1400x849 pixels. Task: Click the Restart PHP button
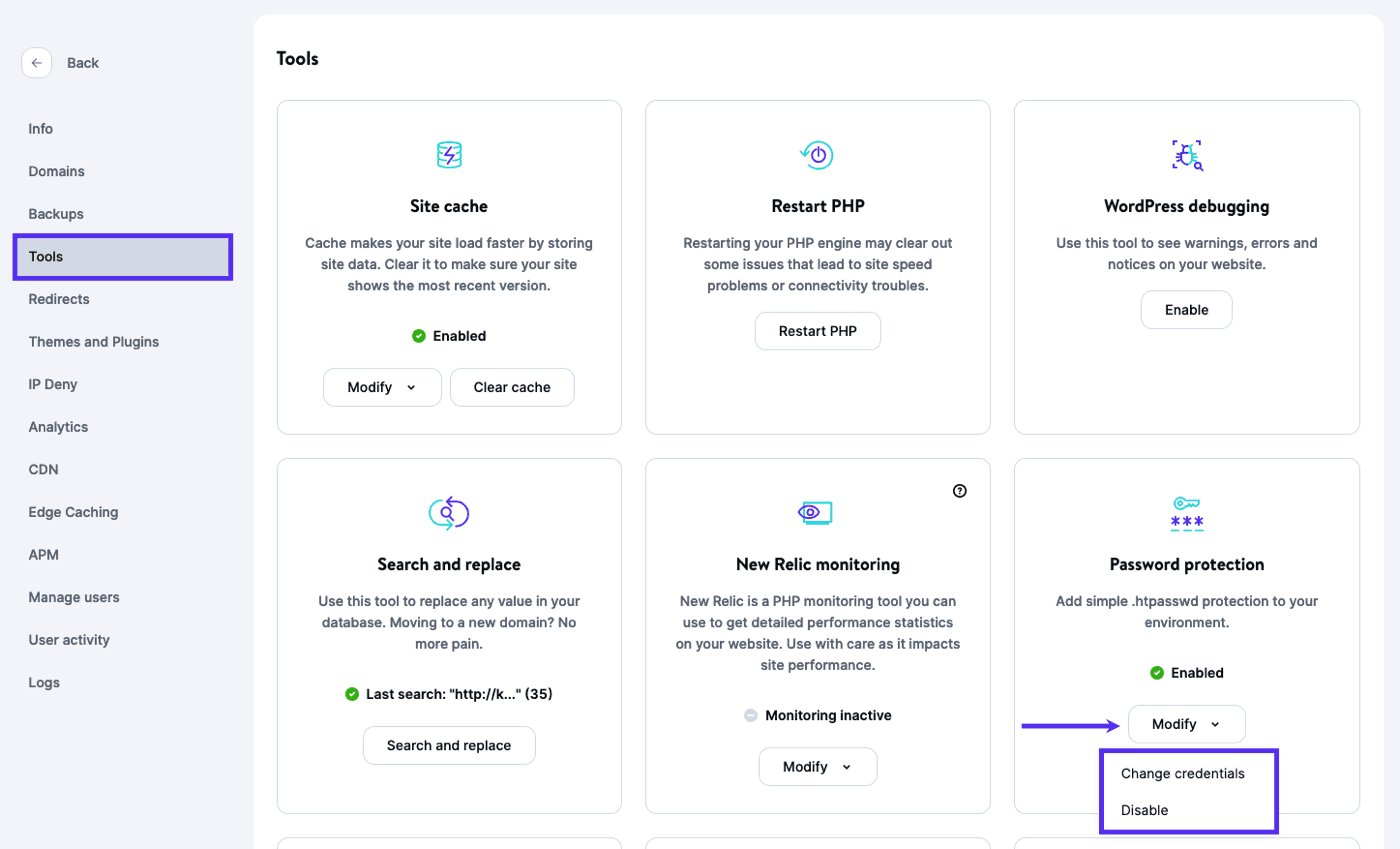tap(817, 331)
